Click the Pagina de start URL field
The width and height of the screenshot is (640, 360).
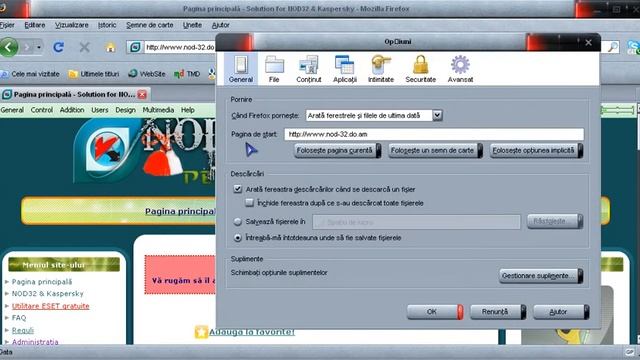(434, 134)
